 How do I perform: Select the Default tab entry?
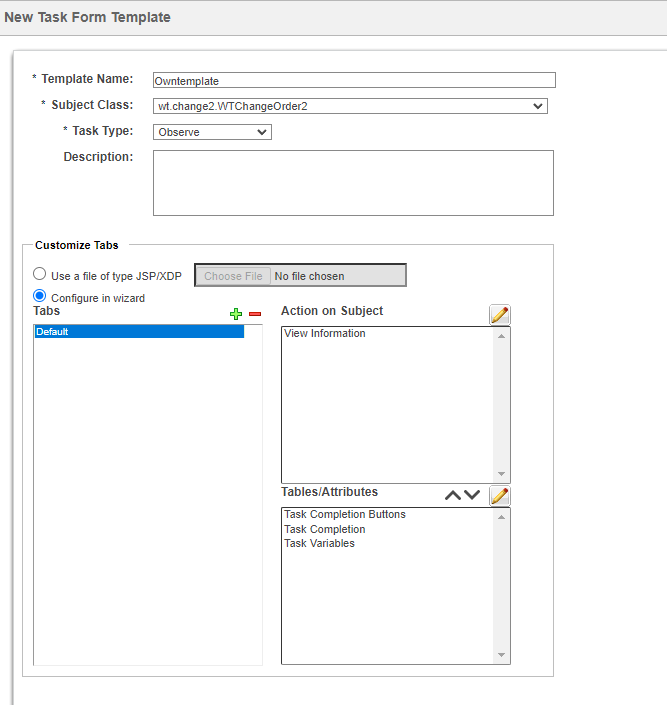coord(138,332)
